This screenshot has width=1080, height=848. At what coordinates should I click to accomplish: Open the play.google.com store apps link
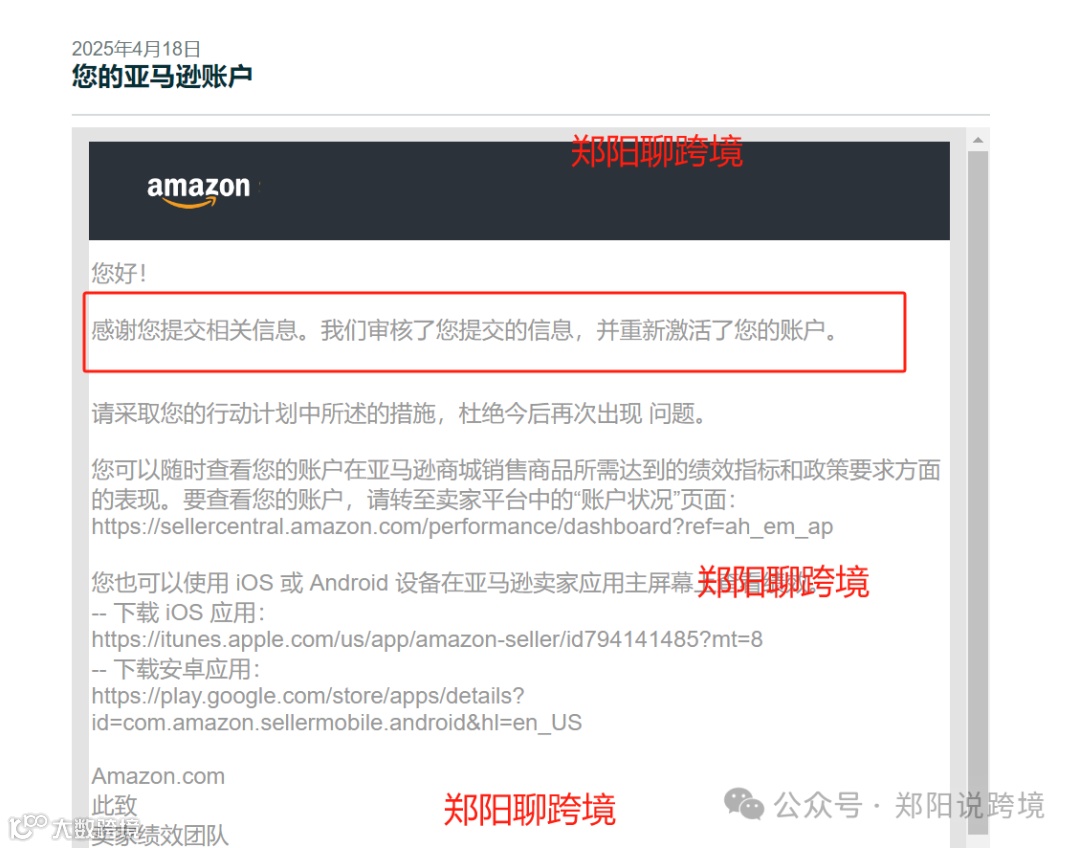pyautogui.click(x=308, y=696)
